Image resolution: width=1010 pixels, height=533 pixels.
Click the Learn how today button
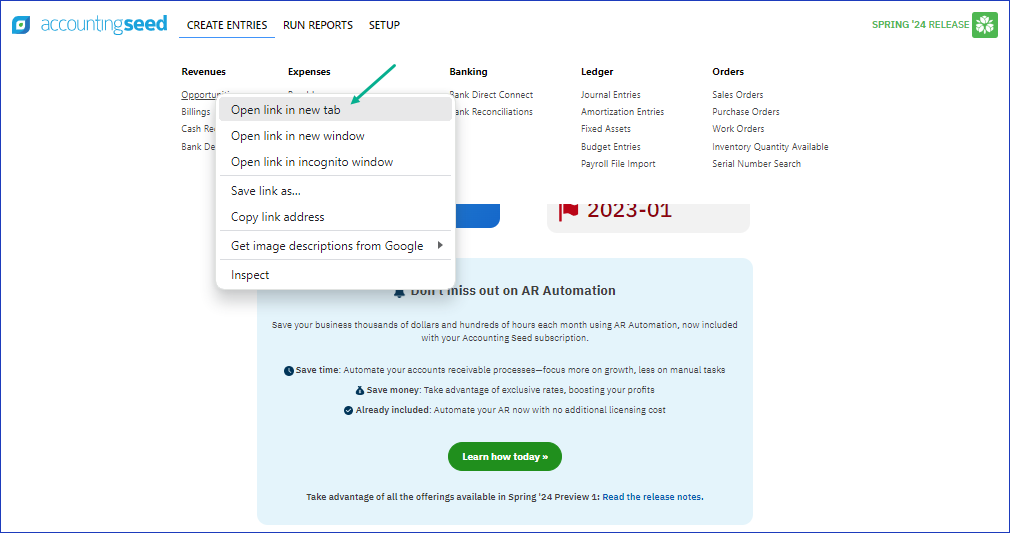coord(505,456)
